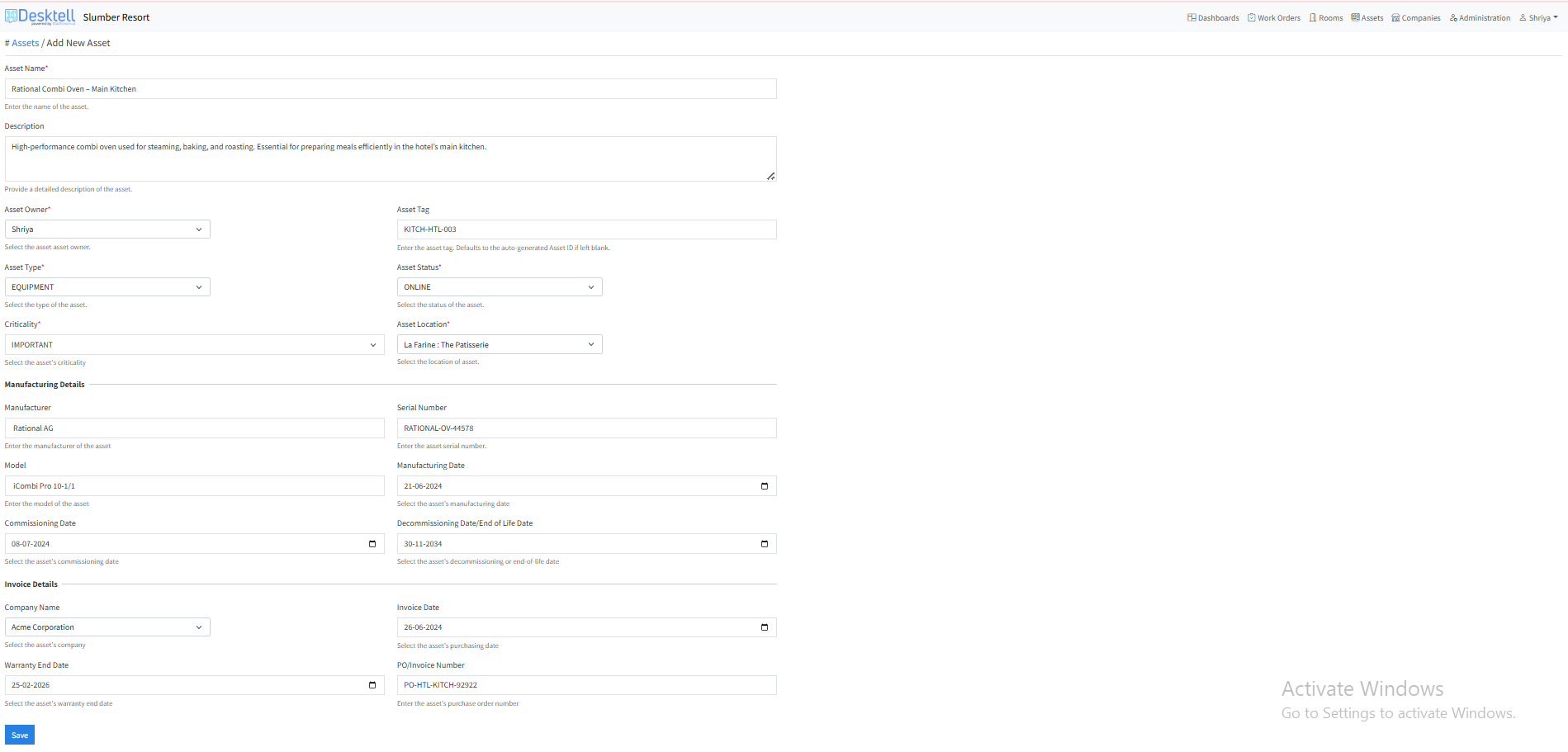The width and height of the screenshot is (1568, 752).
Task: Open the Asset Type EQUIPMENT dropdown
Action: point(107,287)
